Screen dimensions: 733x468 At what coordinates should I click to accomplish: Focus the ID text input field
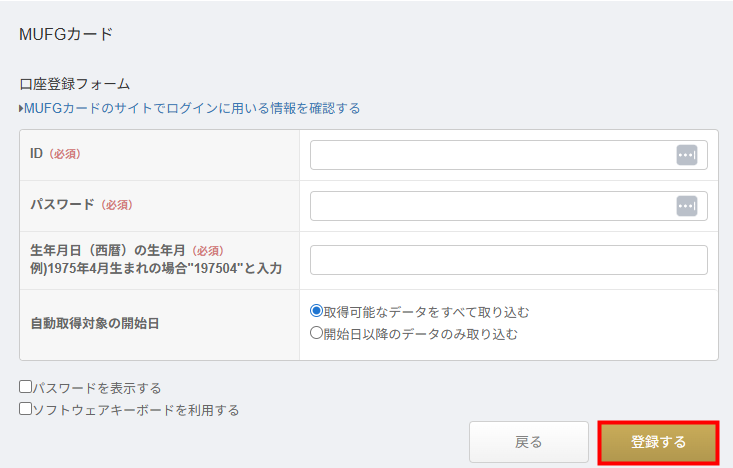click(x=492, y=155)
